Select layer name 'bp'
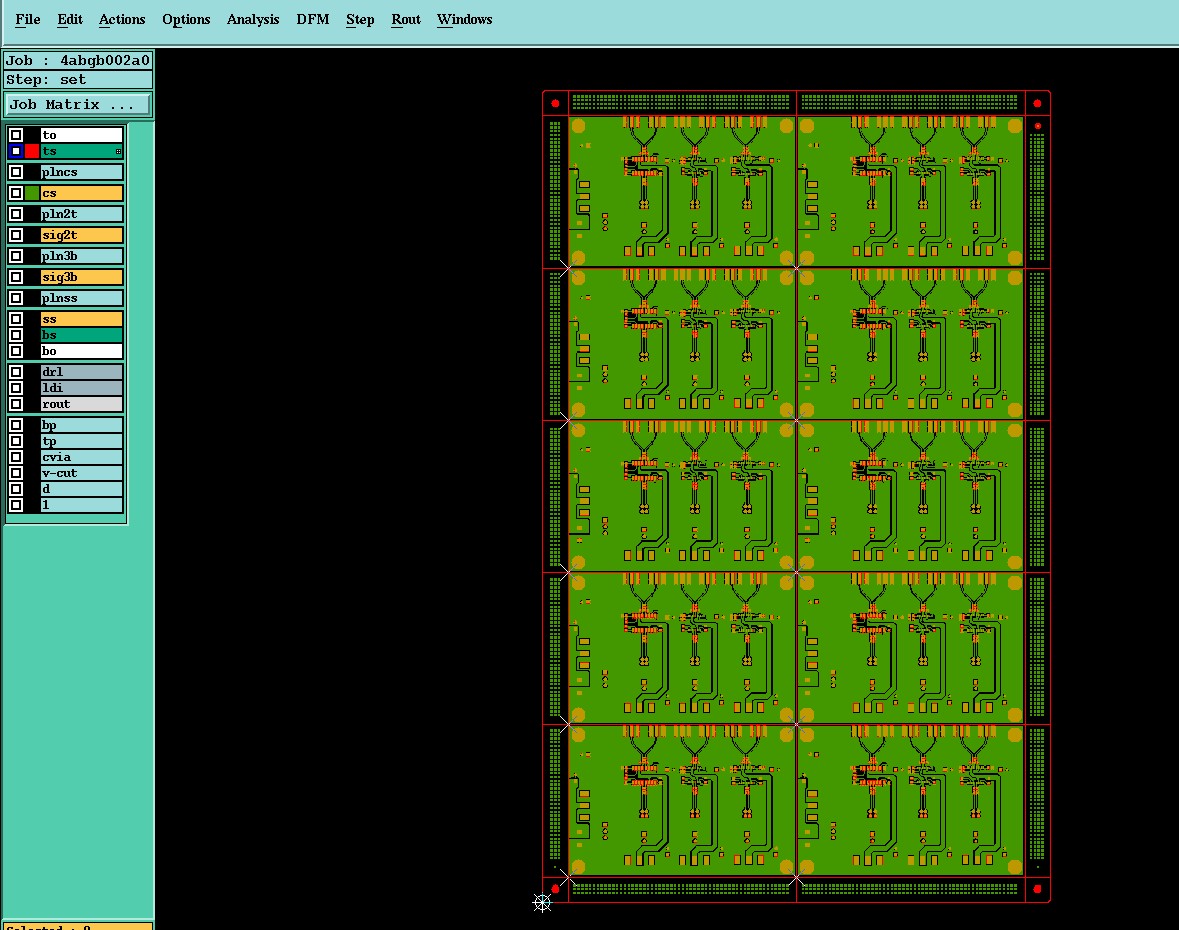 pos(81,426)
